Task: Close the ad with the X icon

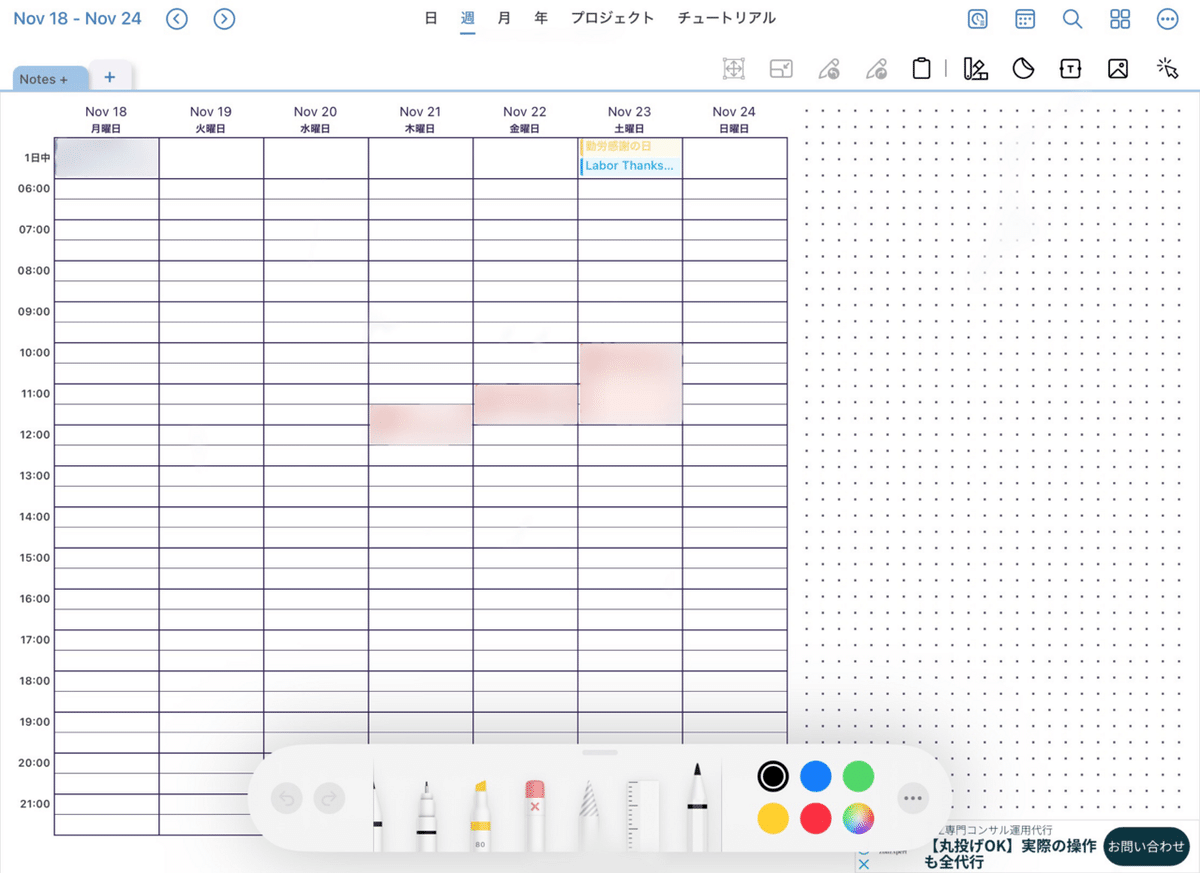Action: point(864,864)
